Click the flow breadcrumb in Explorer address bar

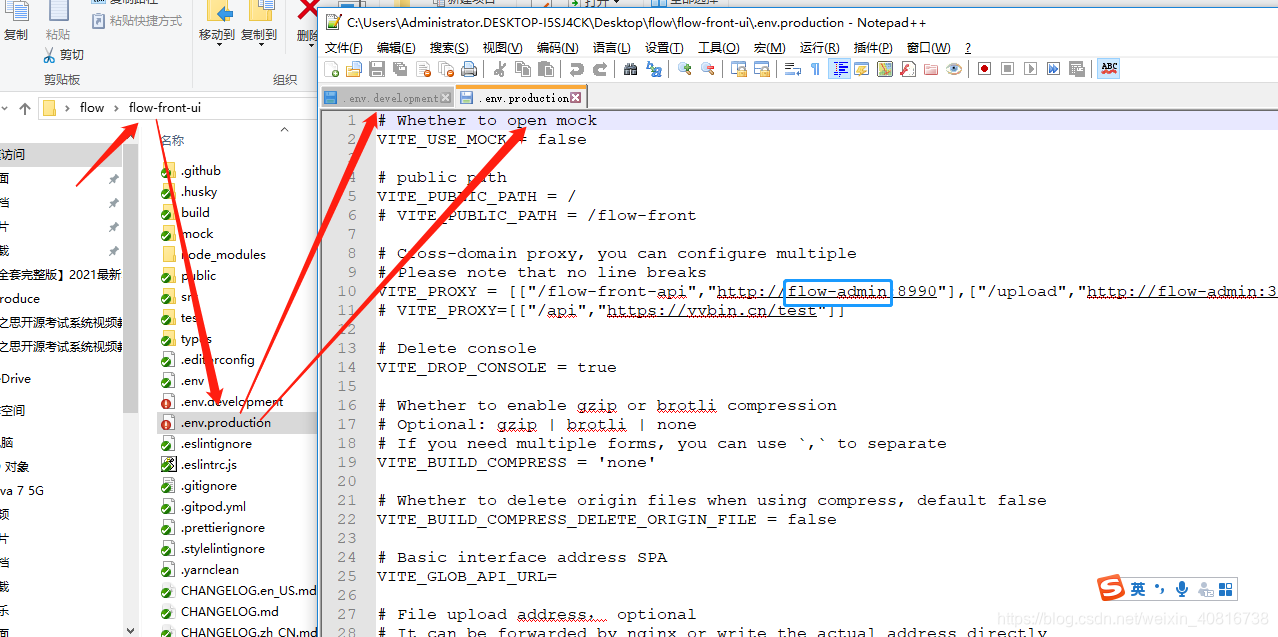pos(92,108)
